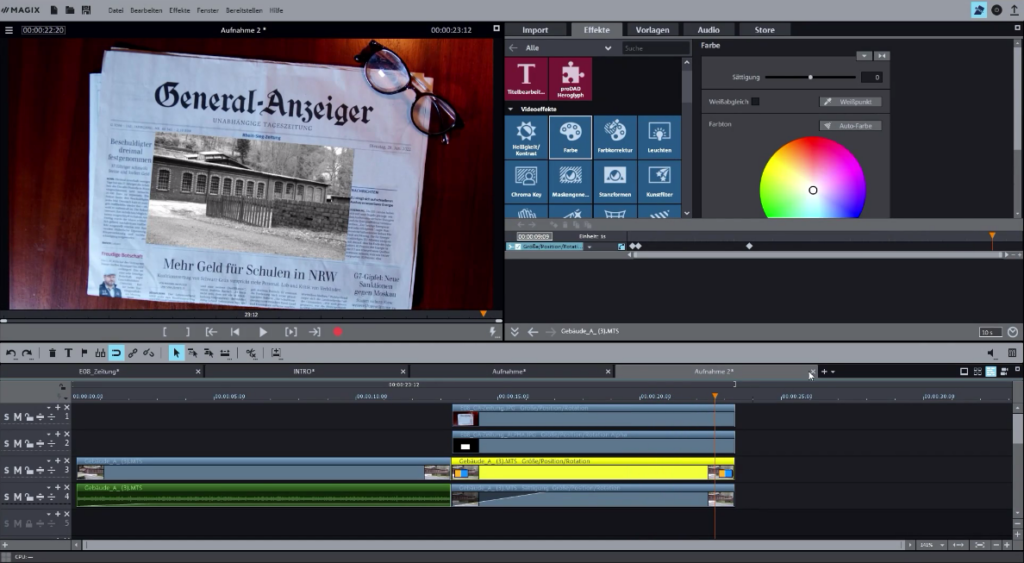Select the Farbe effect tile
The height and width of the screenshot is (563, 1024).
click(x=571, y=138)
